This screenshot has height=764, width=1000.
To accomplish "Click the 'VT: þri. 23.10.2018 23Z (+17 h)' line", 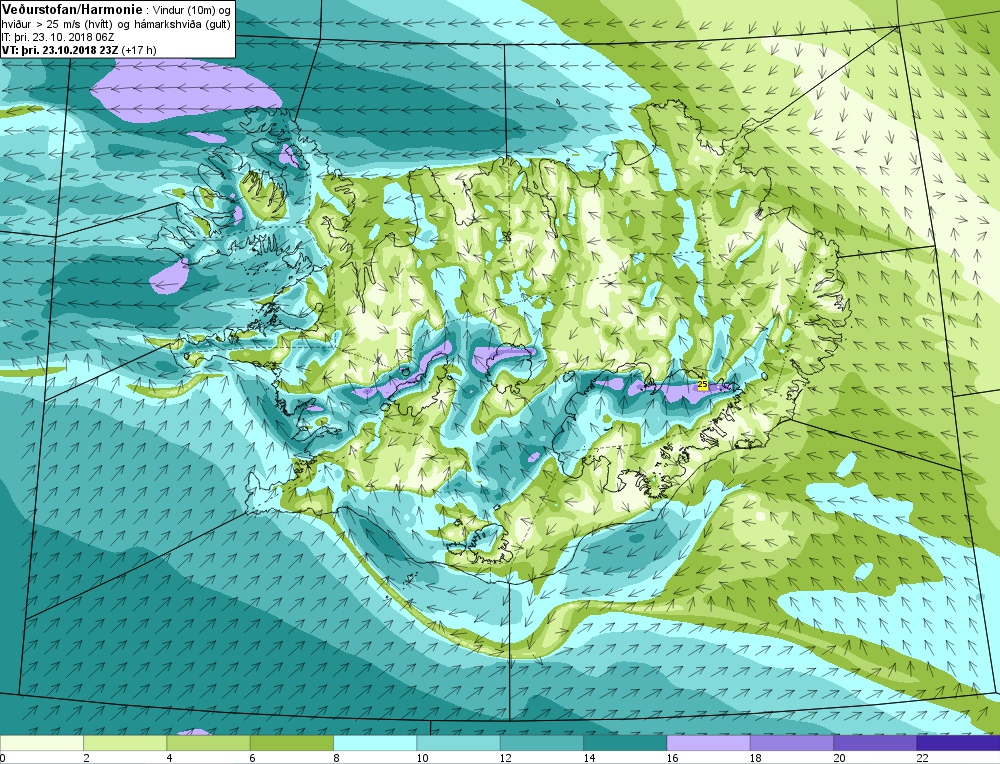I will (78, 50).
